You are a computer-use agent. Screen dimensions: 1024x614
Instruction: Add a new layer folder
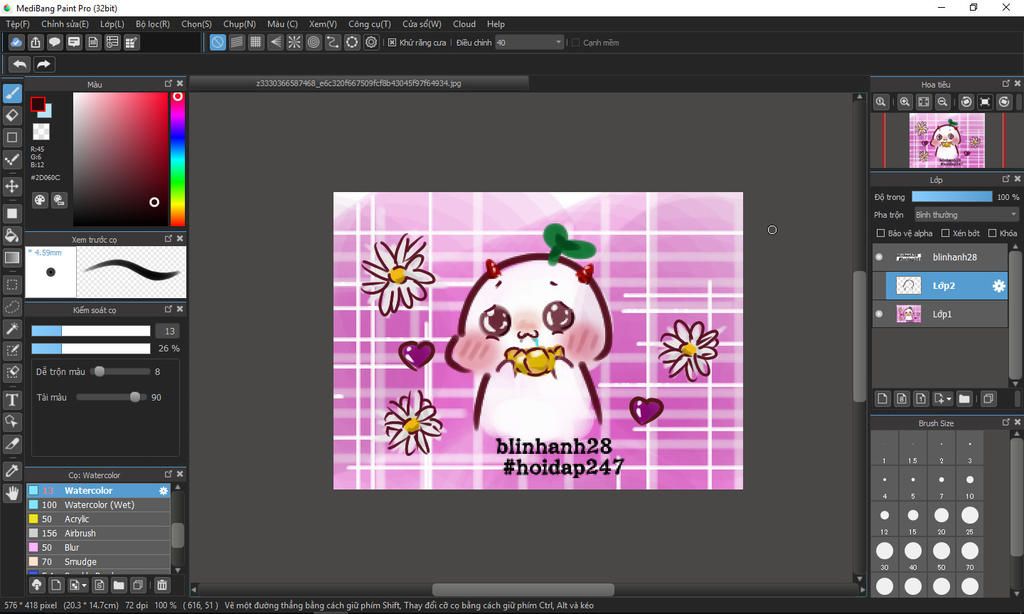965,398
